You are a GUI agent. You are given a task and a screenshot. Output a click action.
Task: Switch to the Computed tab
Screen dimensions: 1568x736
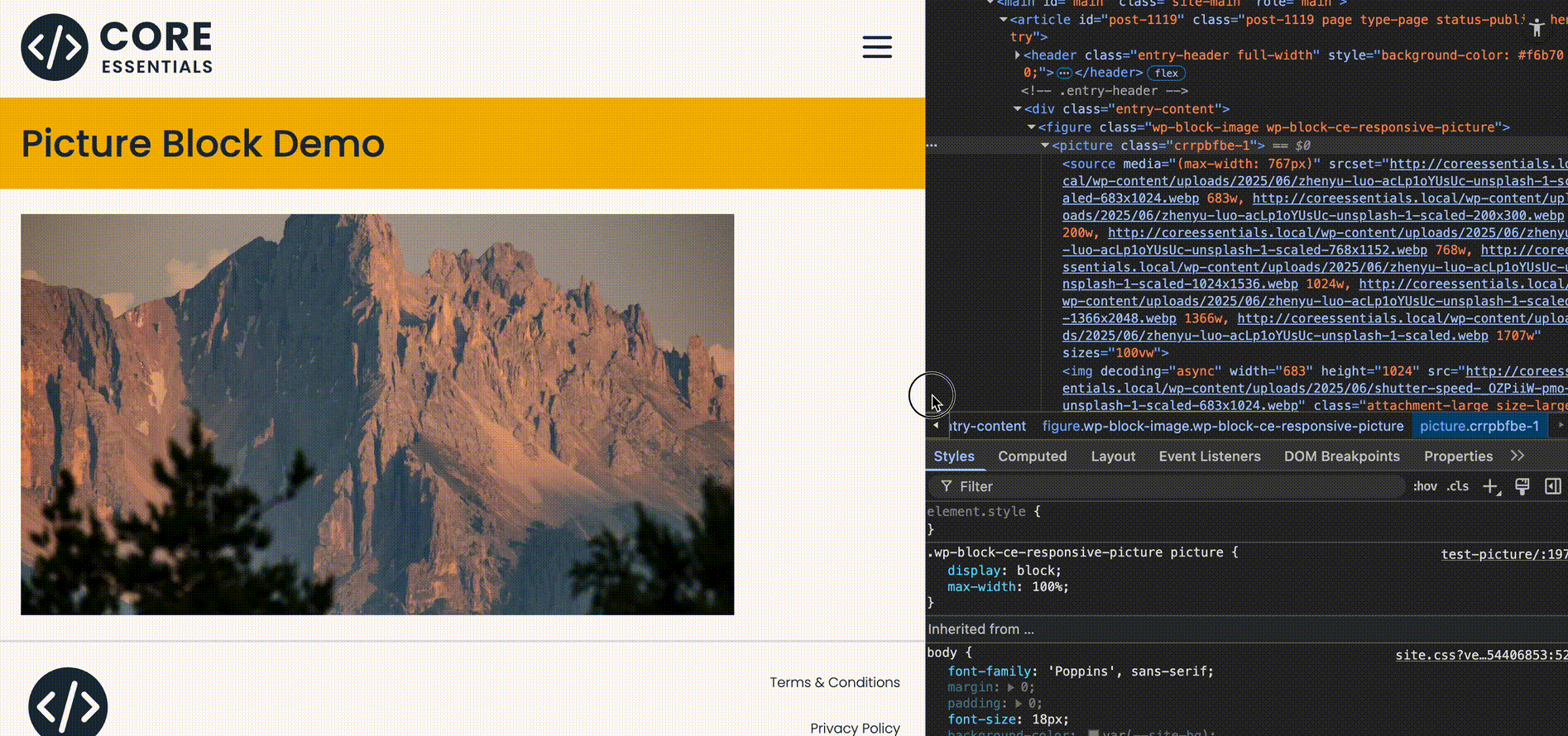click(x=1032, y=456)
